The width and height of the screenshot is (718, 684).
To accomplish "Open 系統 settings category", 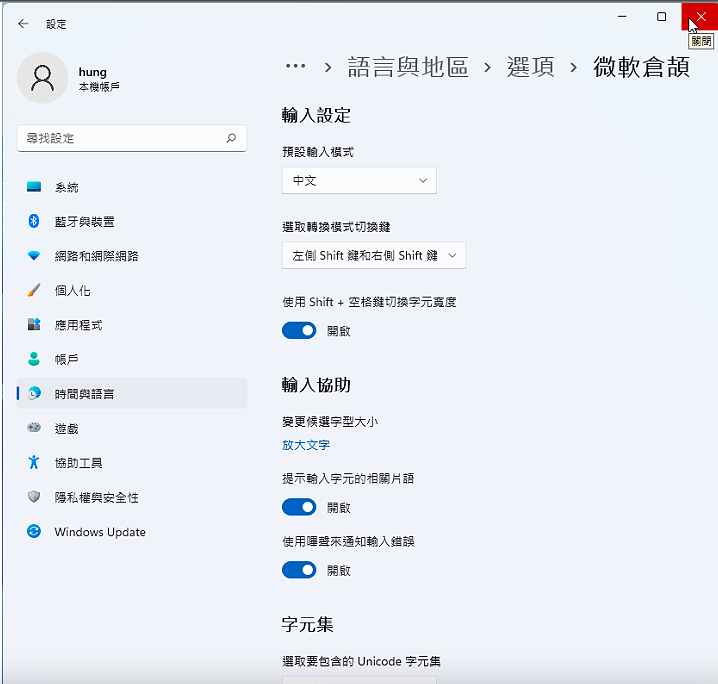I will pos(132,187).
